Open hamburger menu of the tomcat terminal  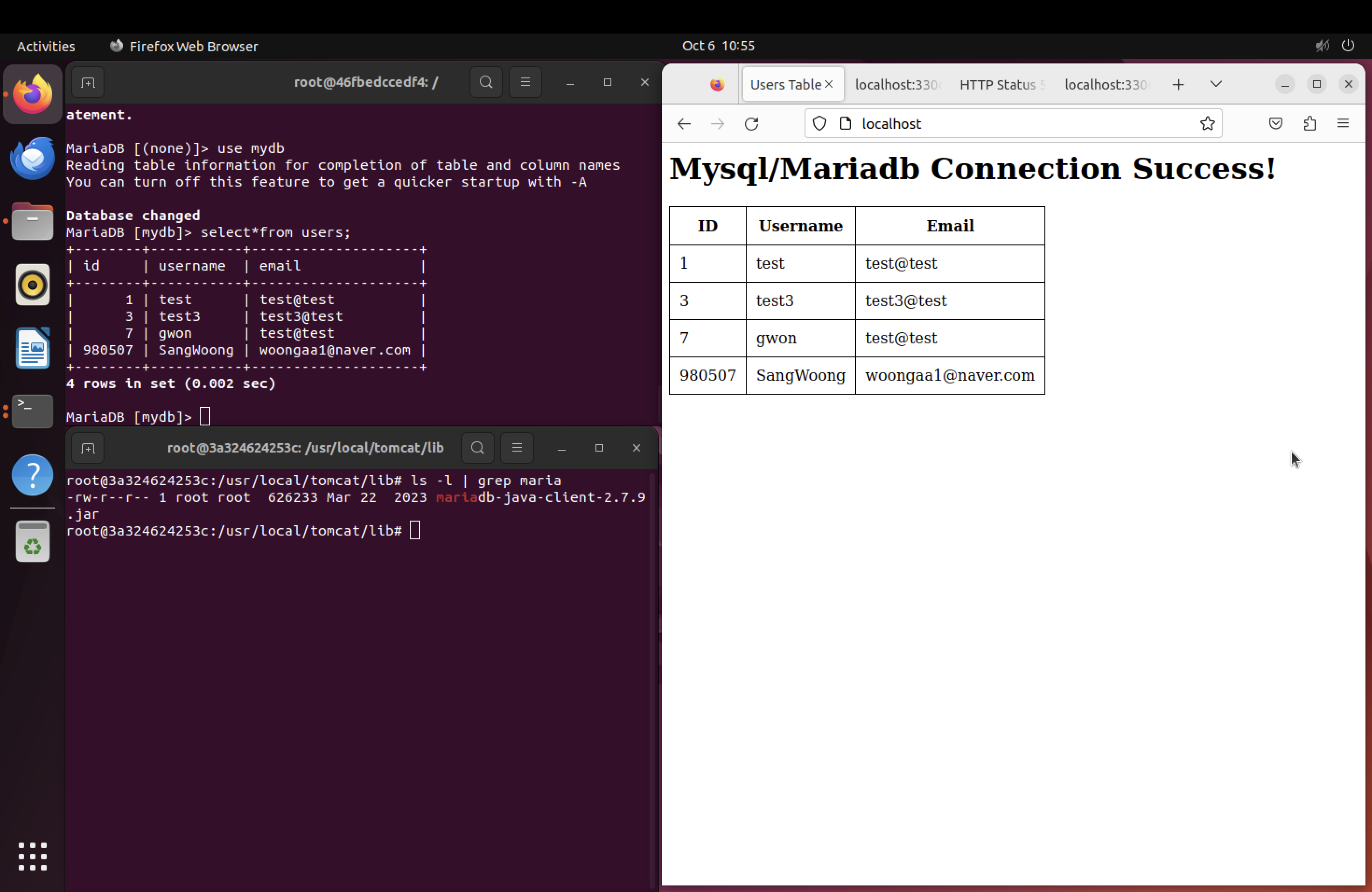(517, 448)
